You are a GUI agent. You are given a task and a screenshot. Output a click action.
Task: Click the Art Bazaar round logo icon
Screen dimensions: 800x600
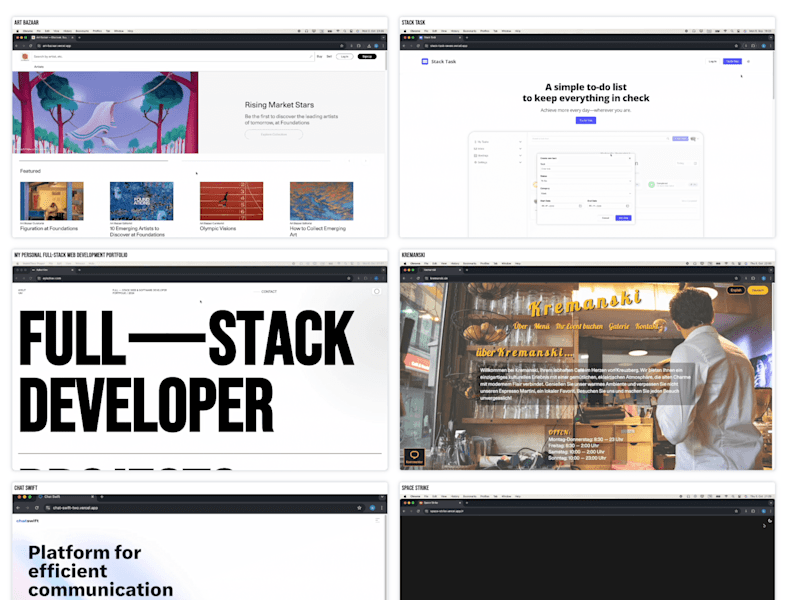tap(24, 57)
